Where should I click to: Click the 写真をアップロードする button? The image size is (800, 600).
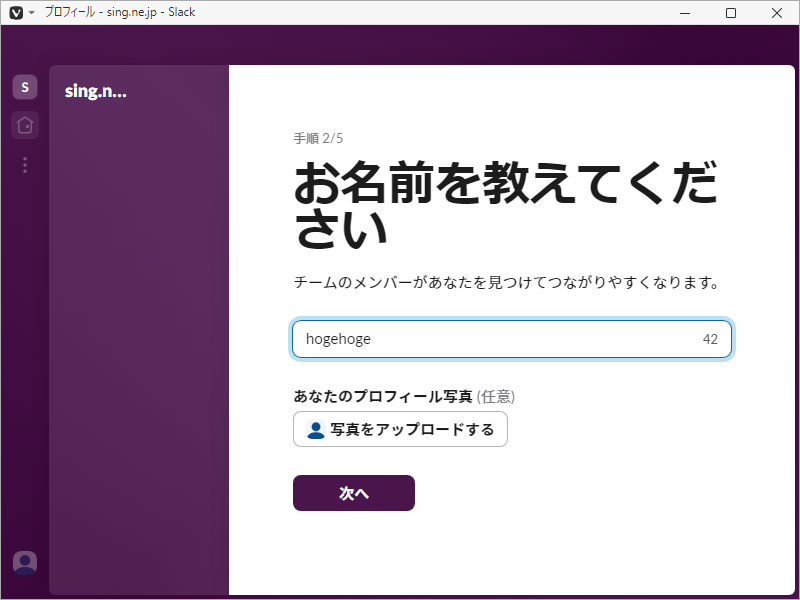click(400, 429)
